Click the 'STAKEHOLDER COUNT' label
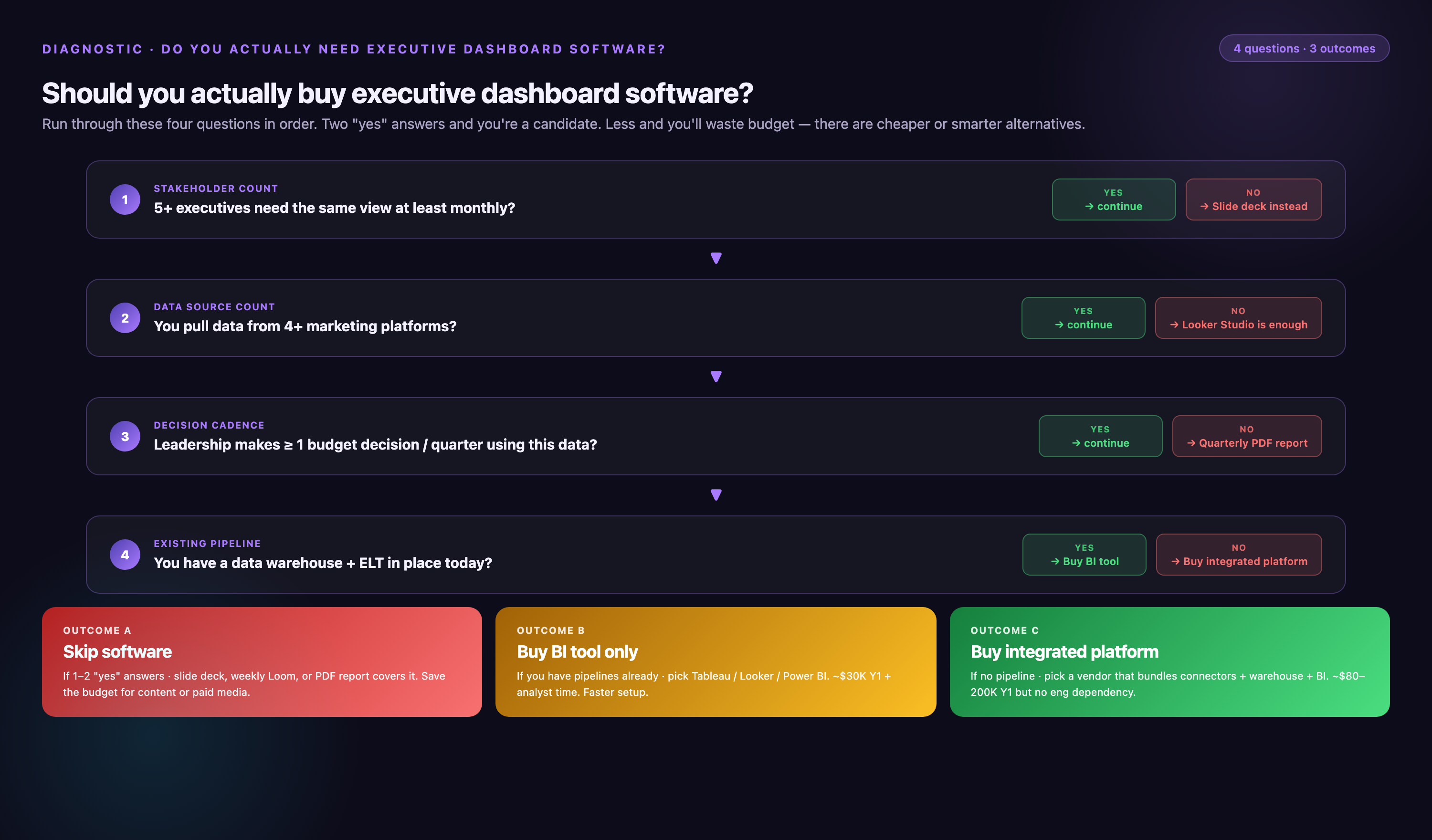The image size is (1432, 840). click(x=216, y=188)
